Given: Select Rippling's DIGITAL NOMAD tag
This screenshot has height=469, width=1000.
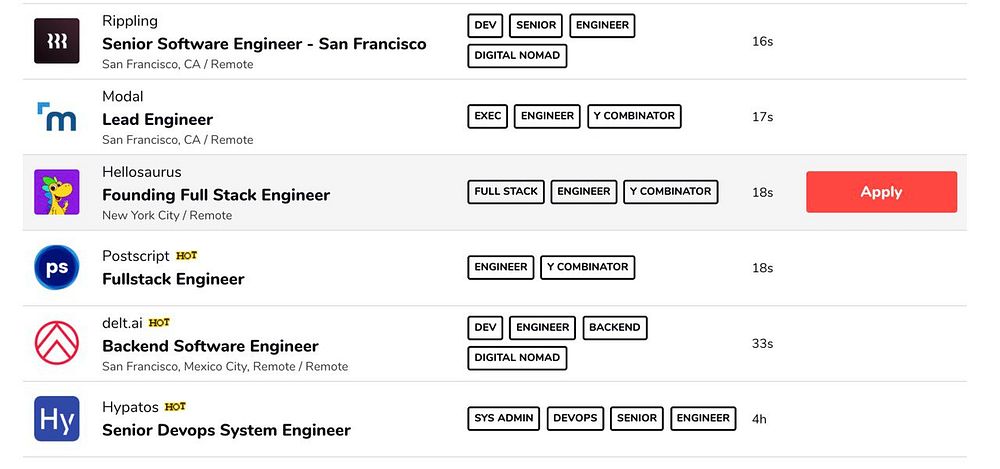Looking at the screenshot, I should [517, 56].
